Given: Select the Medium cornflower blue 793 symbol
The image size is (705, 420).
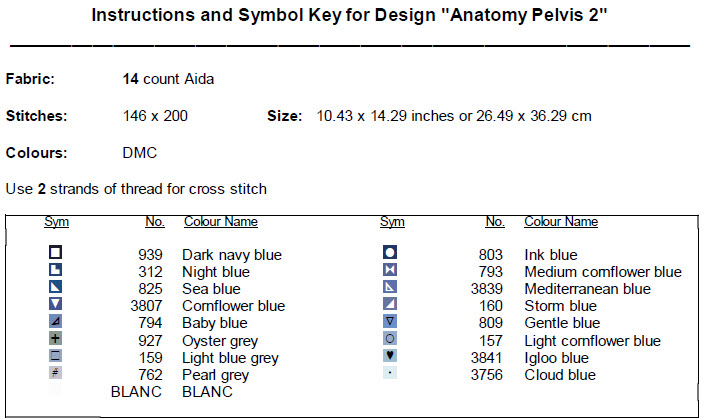Looking at the screenshot, I should [x=391, y=271].
